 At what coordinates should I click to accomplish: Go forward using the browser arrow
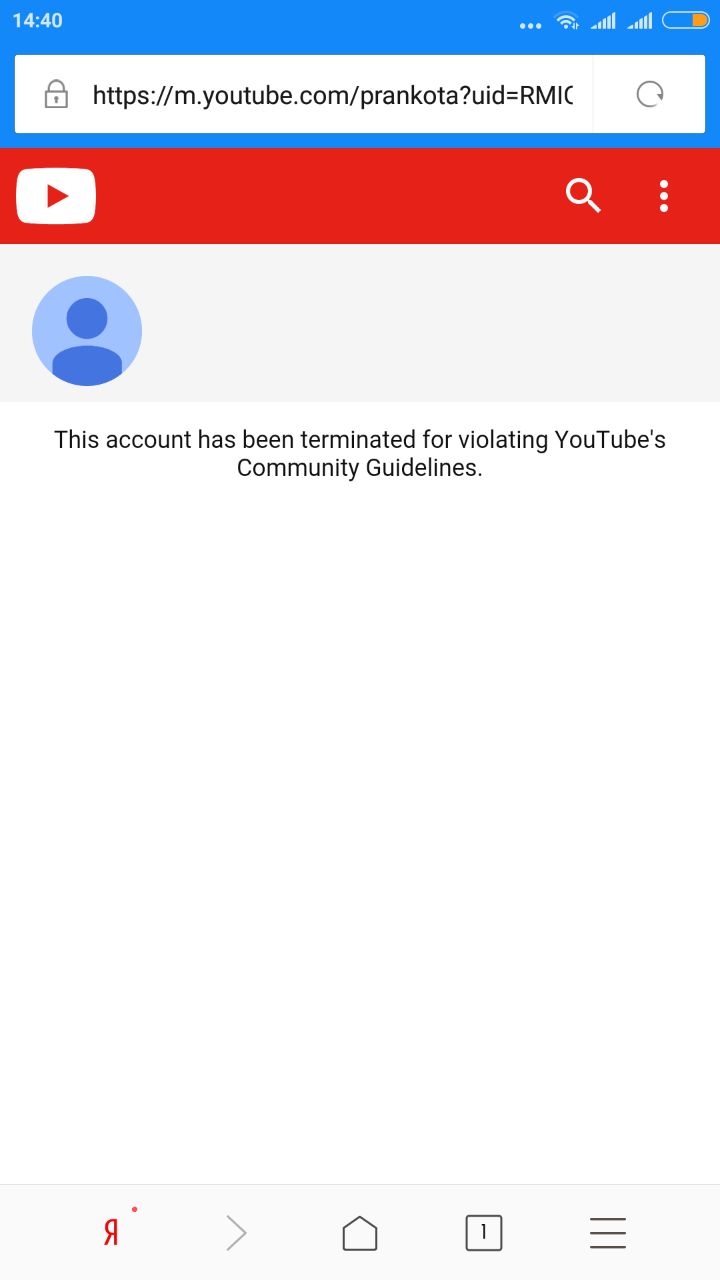(236, 1233)
